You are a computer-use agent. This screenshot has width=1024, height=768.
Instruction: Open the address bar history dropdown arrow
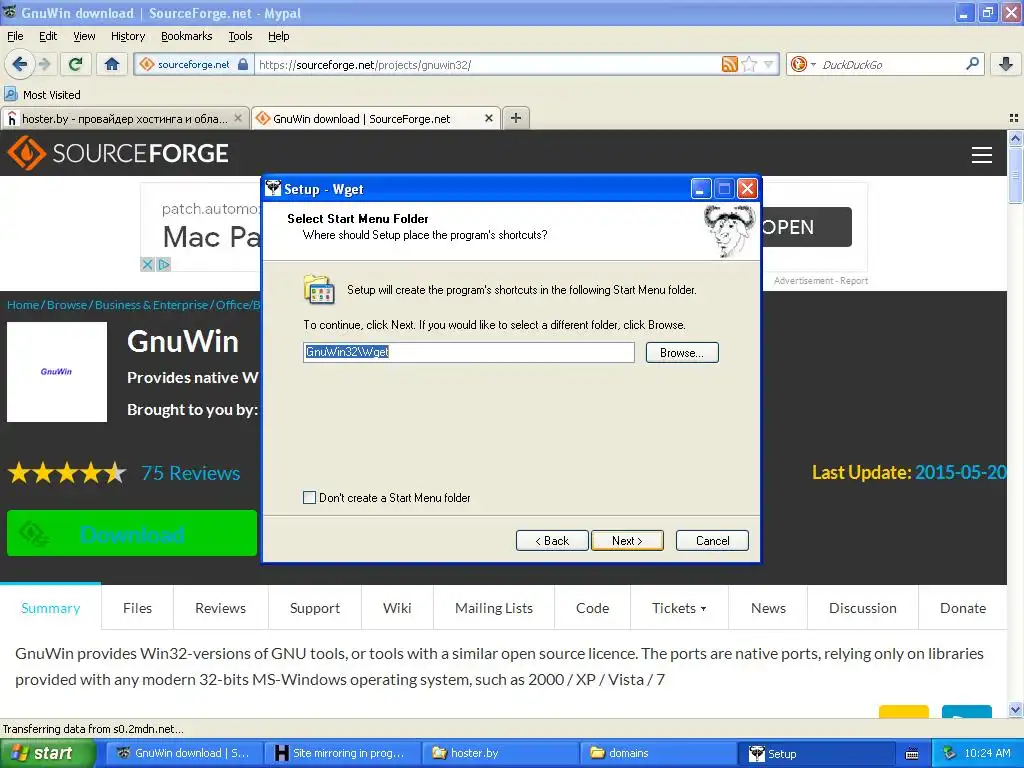click(x=769, y=64)
